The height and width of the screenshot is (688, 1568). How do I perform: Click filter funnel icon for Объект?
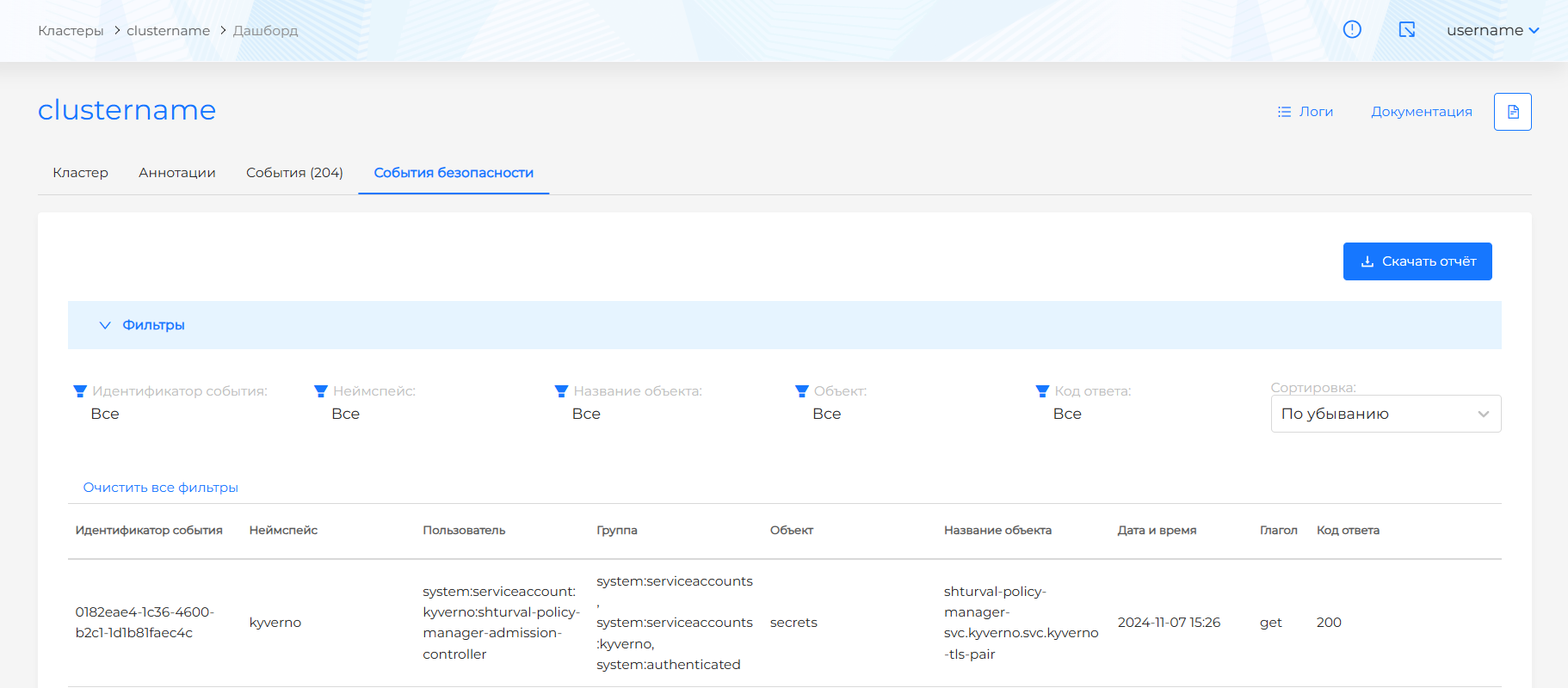tap(802, 391)
